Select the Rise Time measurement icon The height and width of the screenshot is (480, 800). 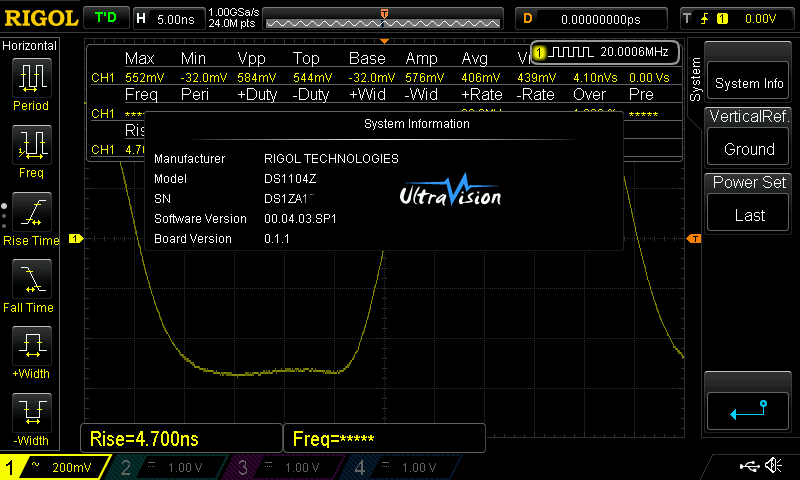pos(32,212)
